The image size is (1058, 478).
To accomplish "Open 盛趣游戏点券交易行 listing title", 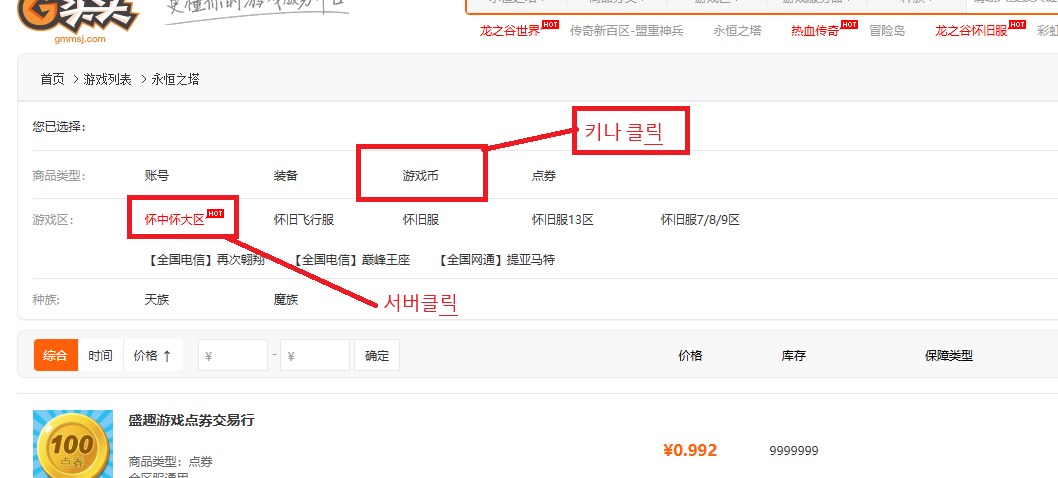I will 191,420.
